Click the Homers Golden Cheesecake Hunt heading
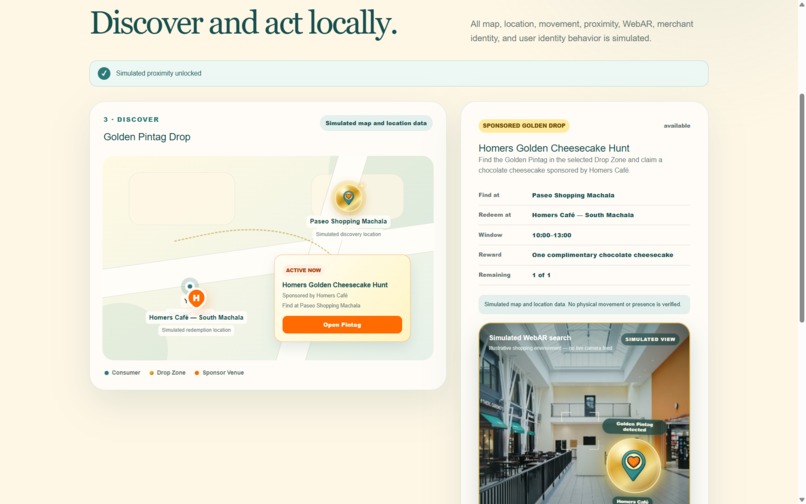The image size is (806, 504). tap(554, 148)
